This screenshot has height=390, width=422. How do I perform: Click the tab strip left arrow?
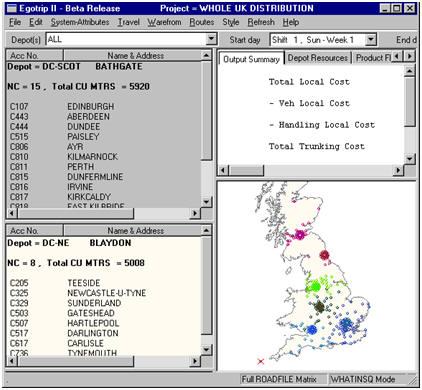coord(396,56)
